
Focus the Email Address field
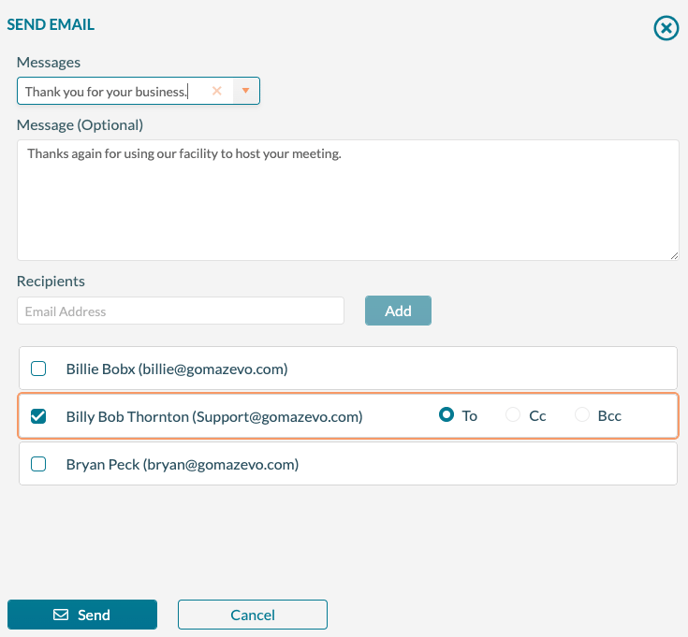coord(180,311)
